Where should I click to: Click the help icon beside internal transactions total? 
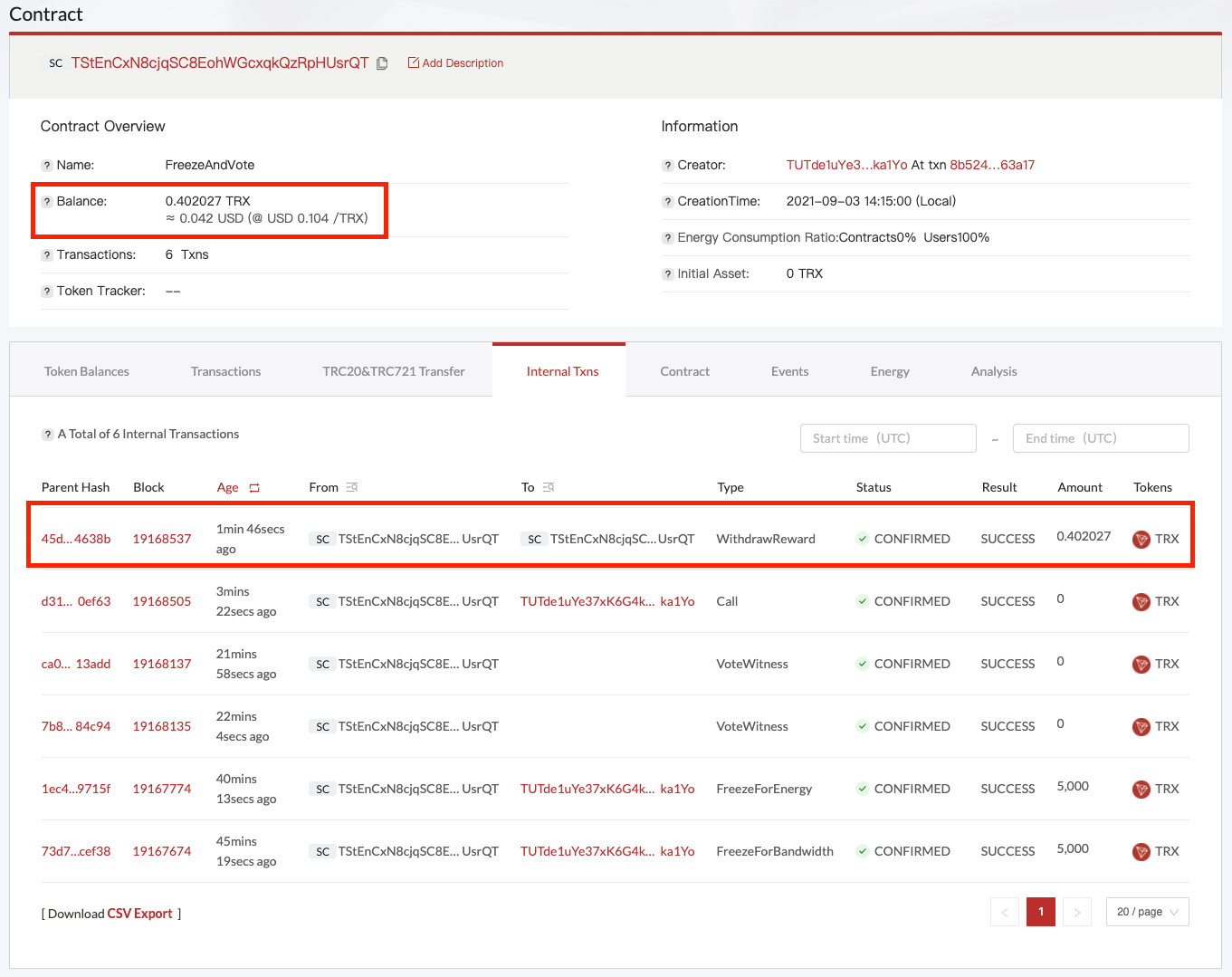[47, 434]
